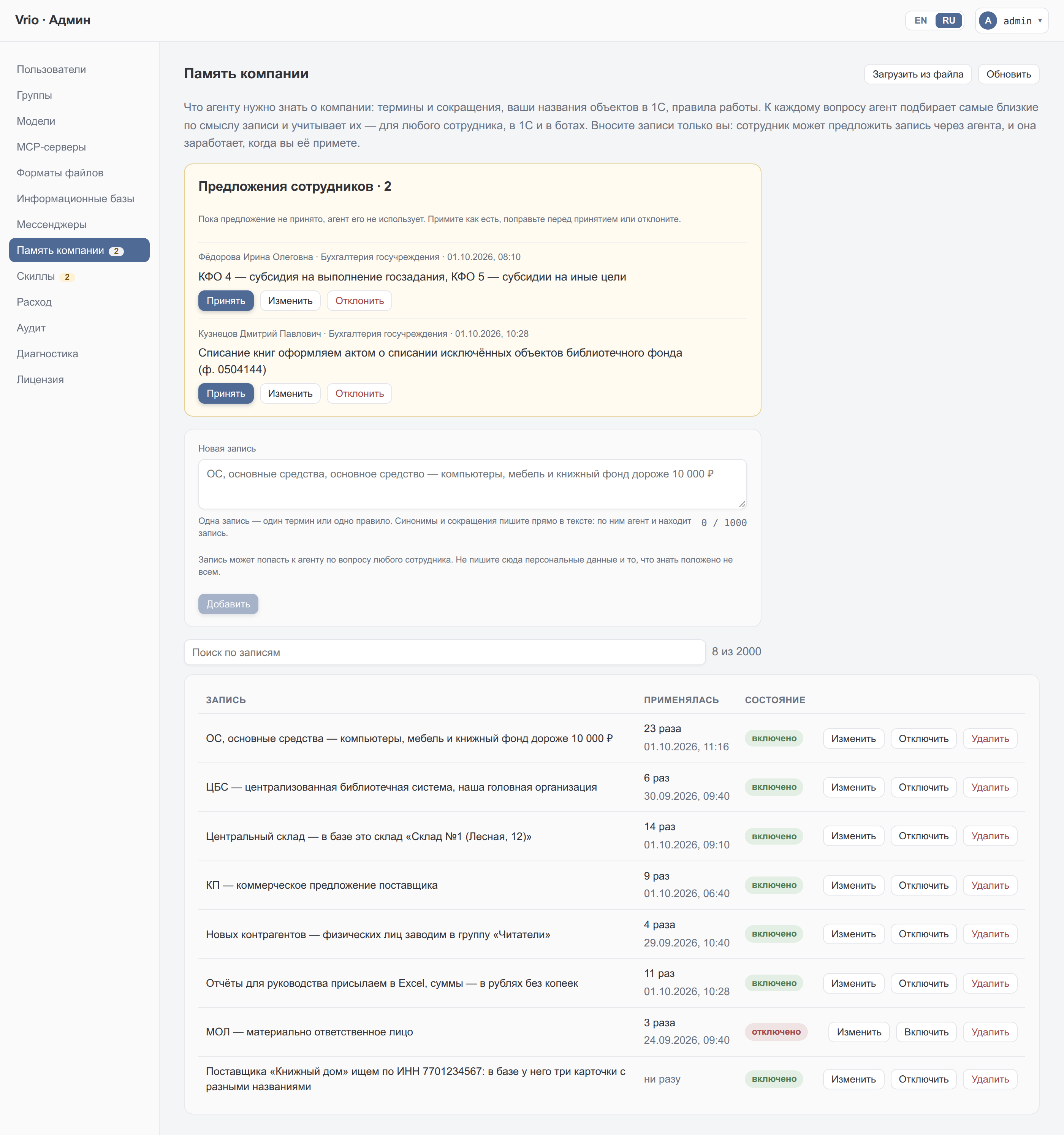The image size is (1064, 1135).
Task: Navigate to Форматы файлов
Action: 79,173
